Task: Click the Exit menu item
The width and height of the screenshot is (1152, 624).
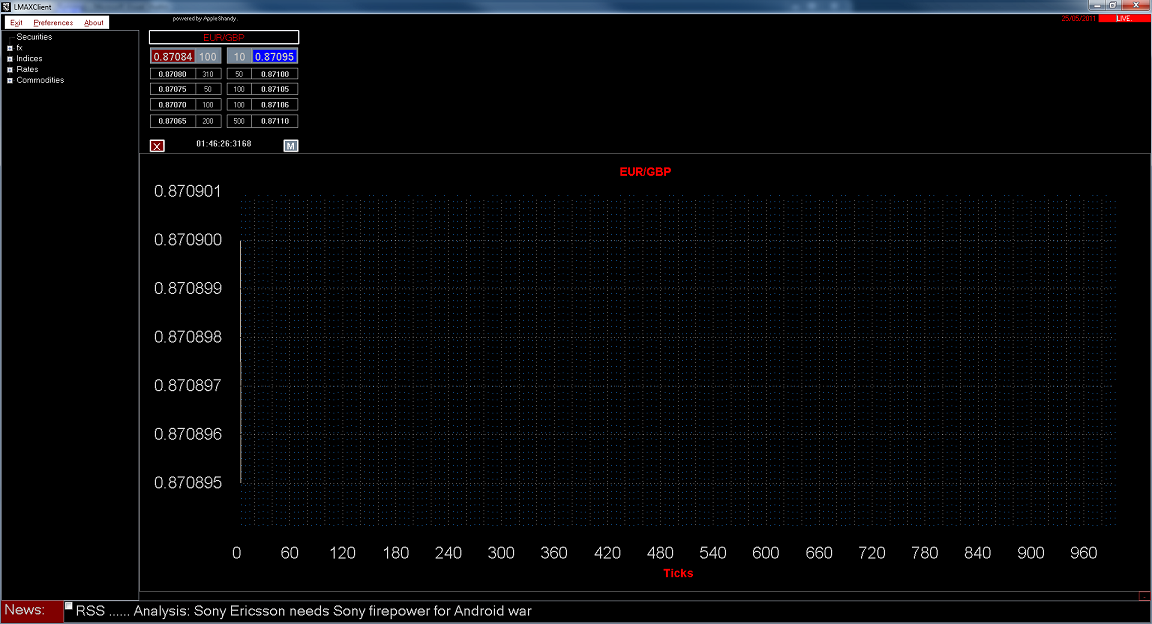Action: 16,22
